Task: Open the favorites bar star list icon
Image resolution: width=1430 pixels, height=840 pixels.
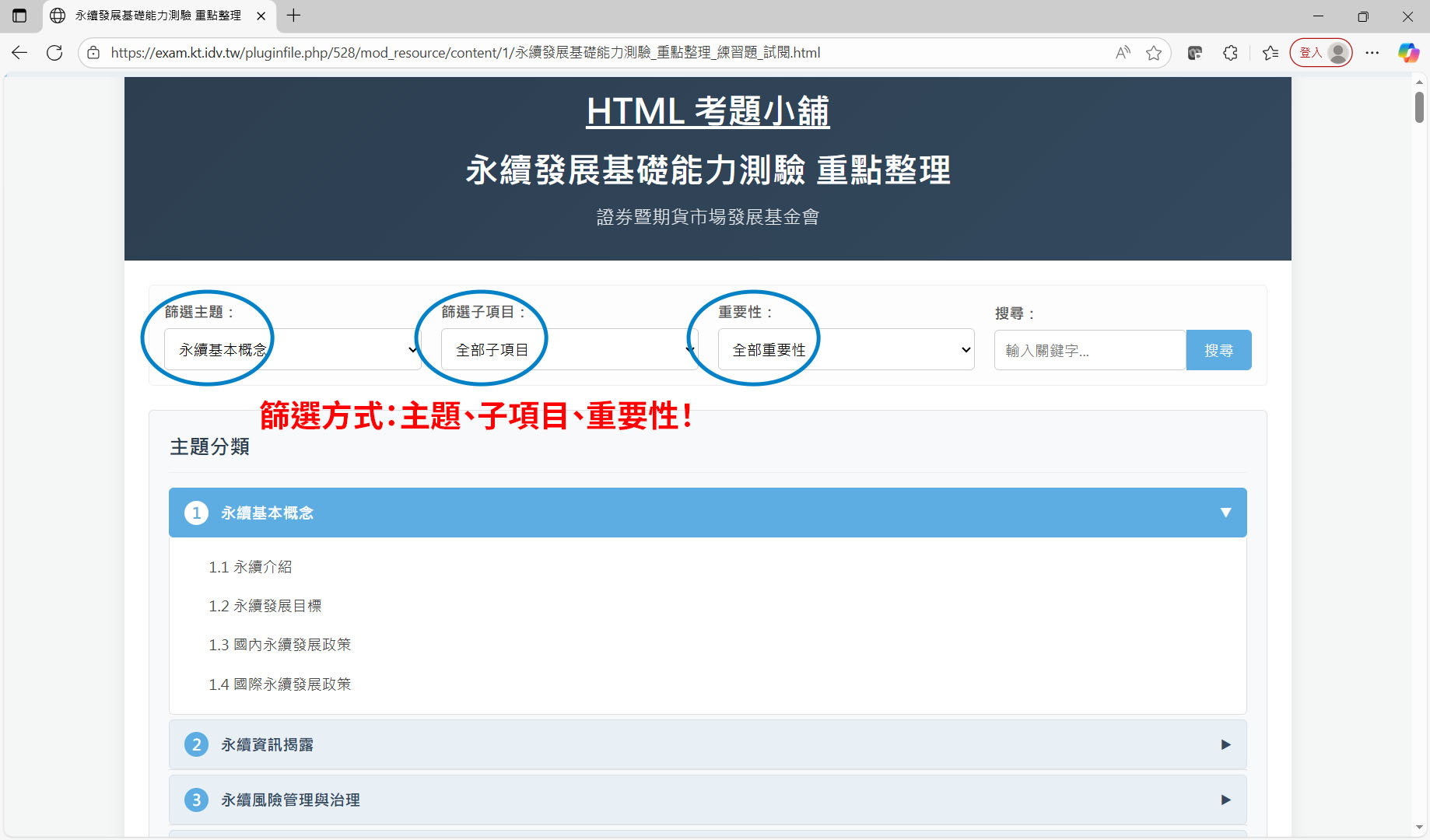Action: point(1270,52)
